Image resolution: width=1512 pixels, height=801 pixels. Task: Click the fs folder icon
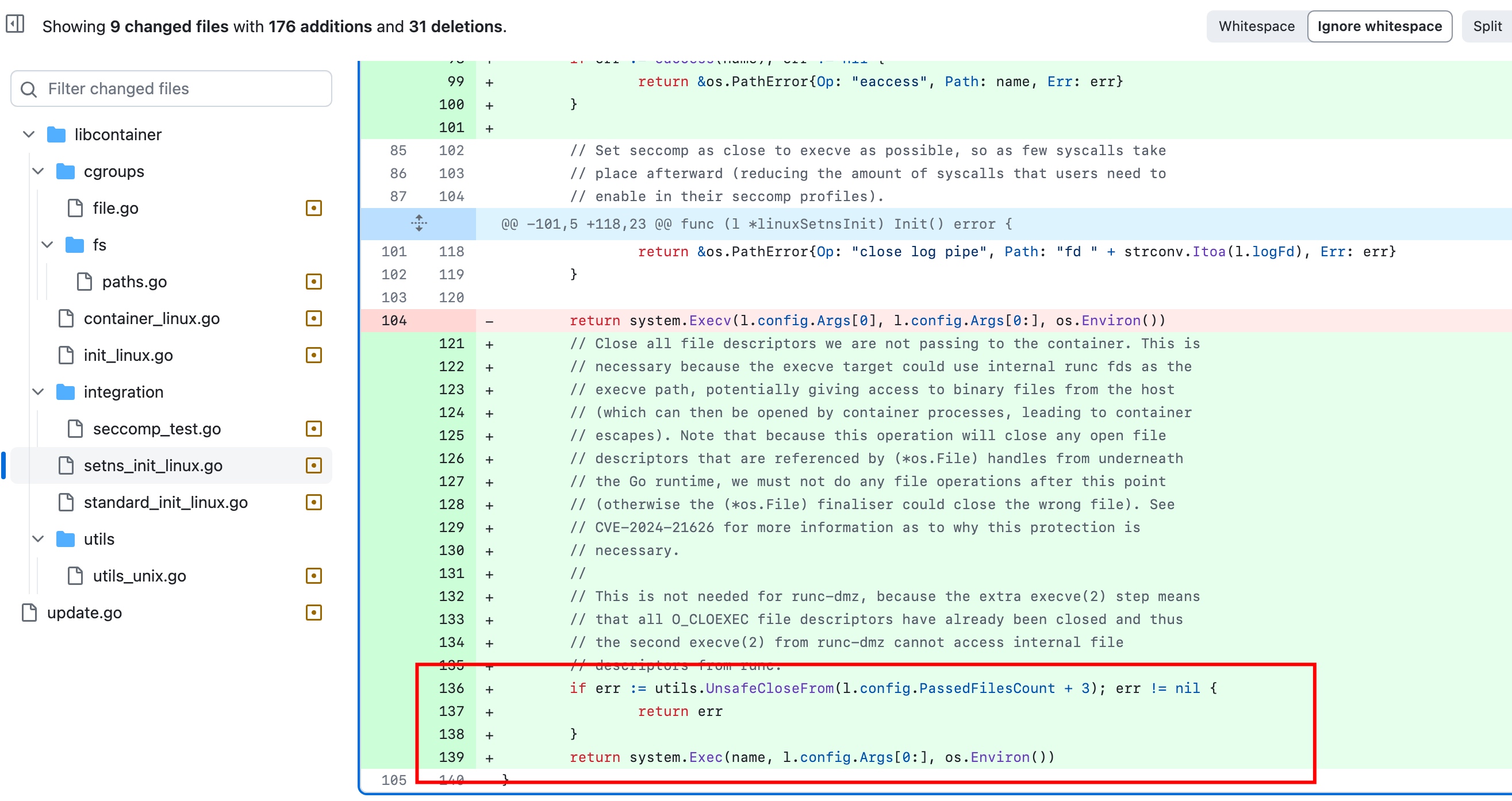pos(75,245)
